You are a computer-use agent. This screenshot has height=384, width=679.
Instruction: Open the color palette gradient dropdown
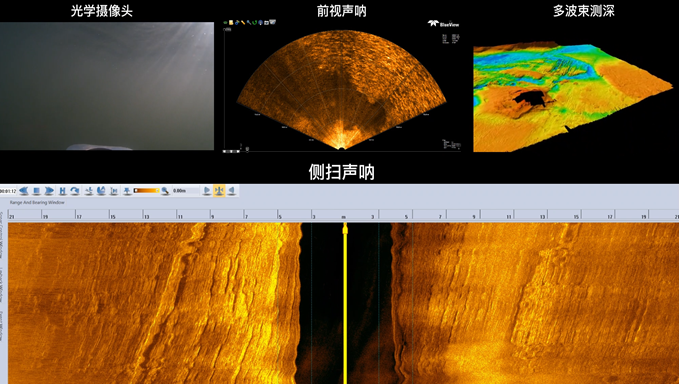(146, 190)
